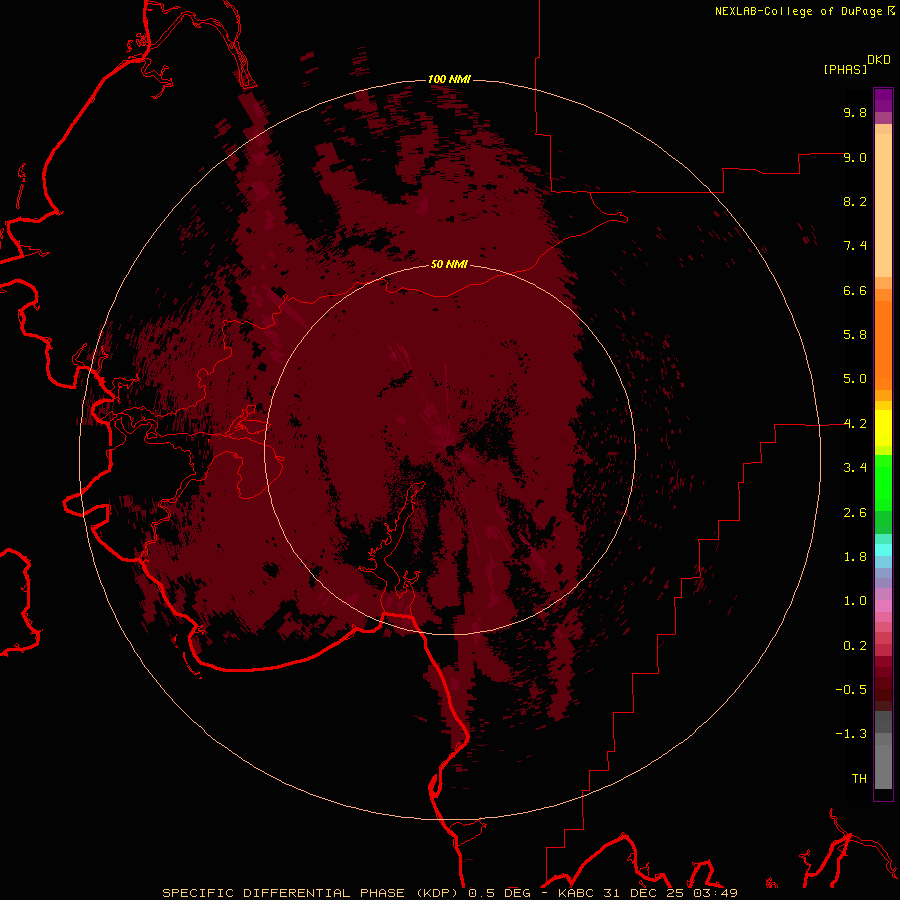Click the light peach band of color bar
The image size is (900, 900).
click(x=883, y=205)
